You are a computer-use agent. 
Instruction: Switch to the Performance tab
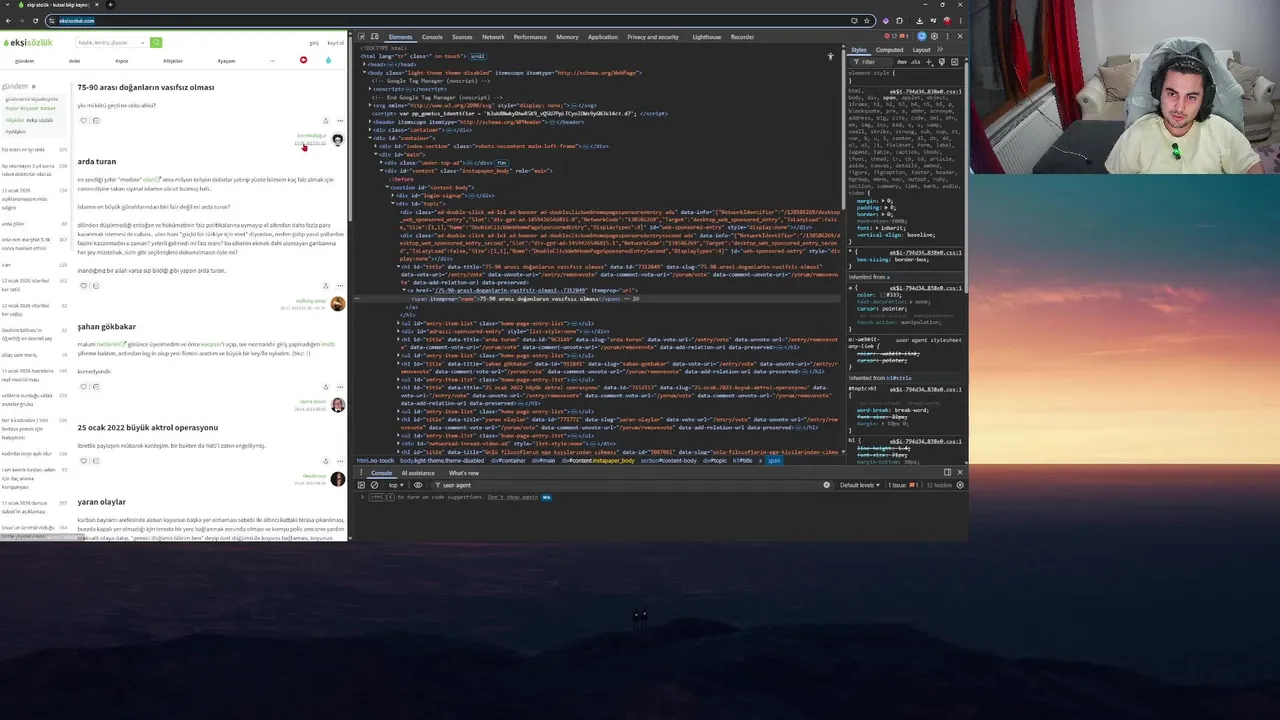(530, 37)
